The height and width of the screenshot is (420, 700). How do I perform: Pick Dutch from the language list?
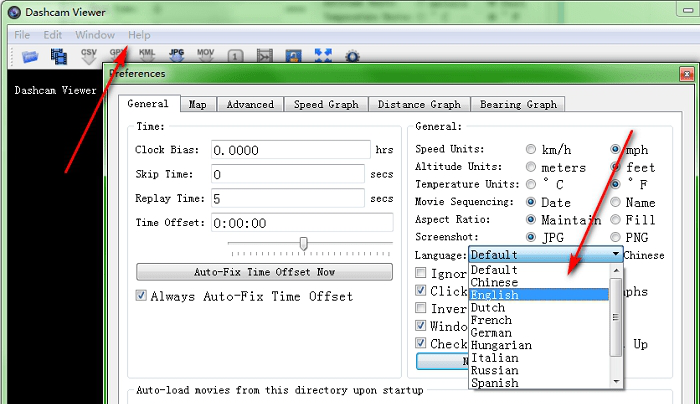(x=539, y=308)
